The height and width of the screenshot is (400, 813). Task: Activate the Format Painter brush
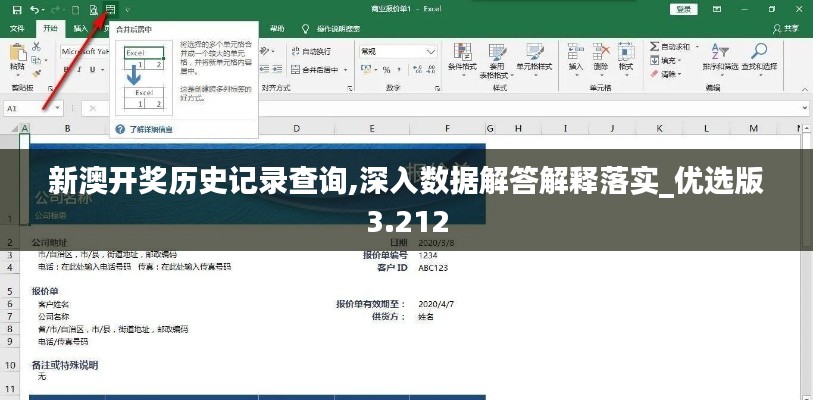click(36, 74)
